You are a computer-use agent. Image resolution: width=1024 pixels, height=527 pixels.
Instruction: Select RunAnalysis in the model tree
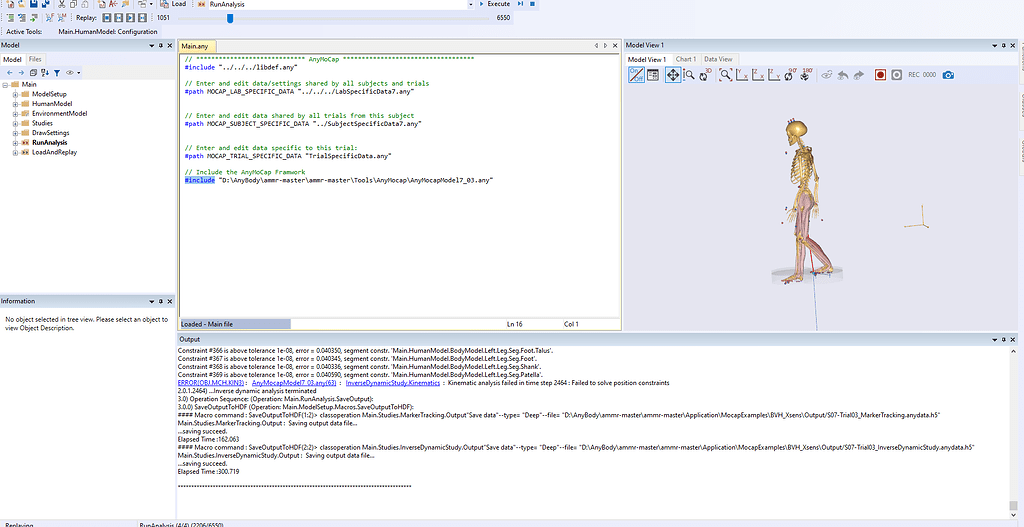pyautogui.click(x=49, y=142)
